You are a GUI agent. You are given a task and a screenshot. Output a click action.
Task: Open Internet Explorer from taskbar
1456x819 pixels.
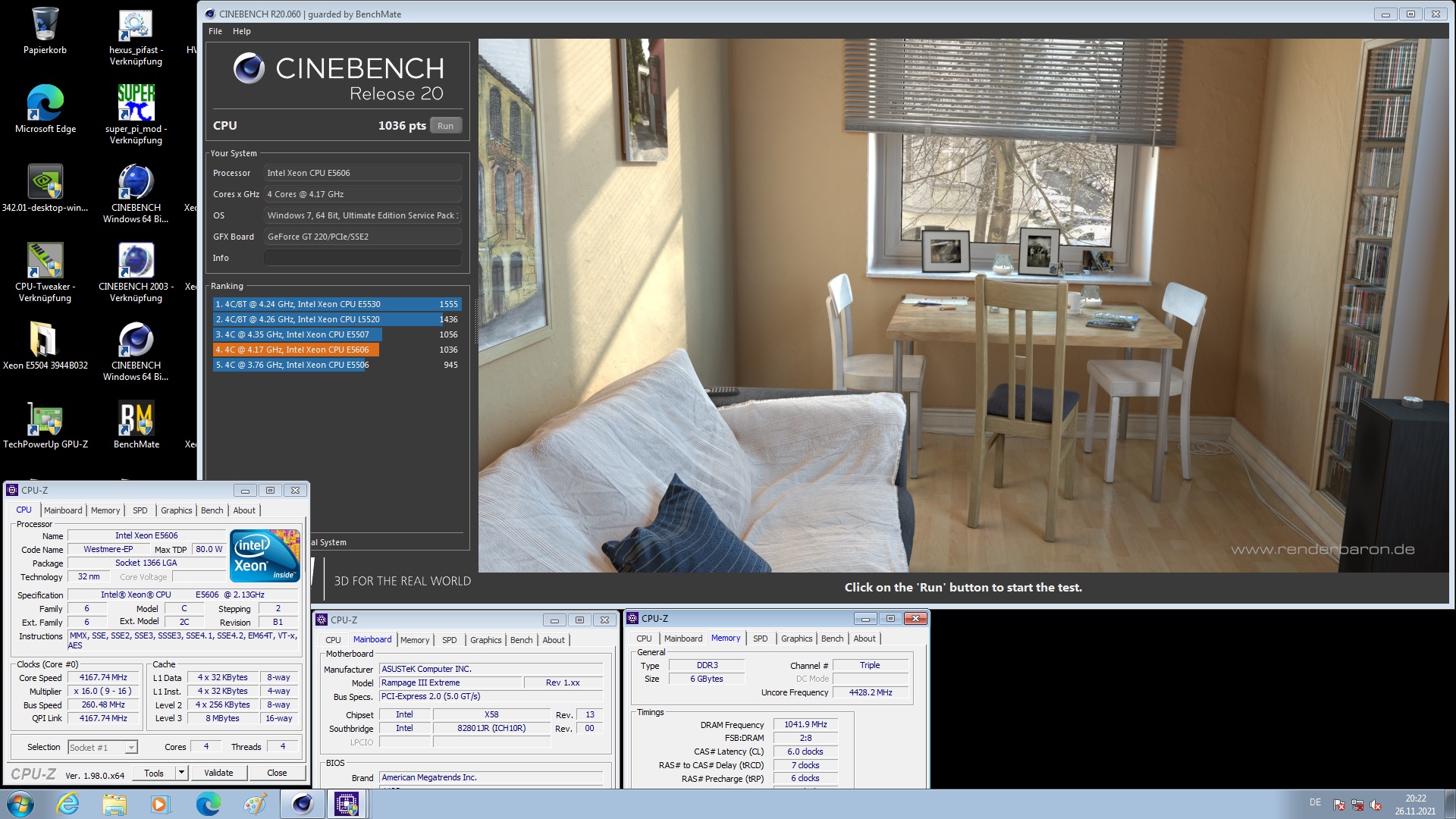pos(68,804)
